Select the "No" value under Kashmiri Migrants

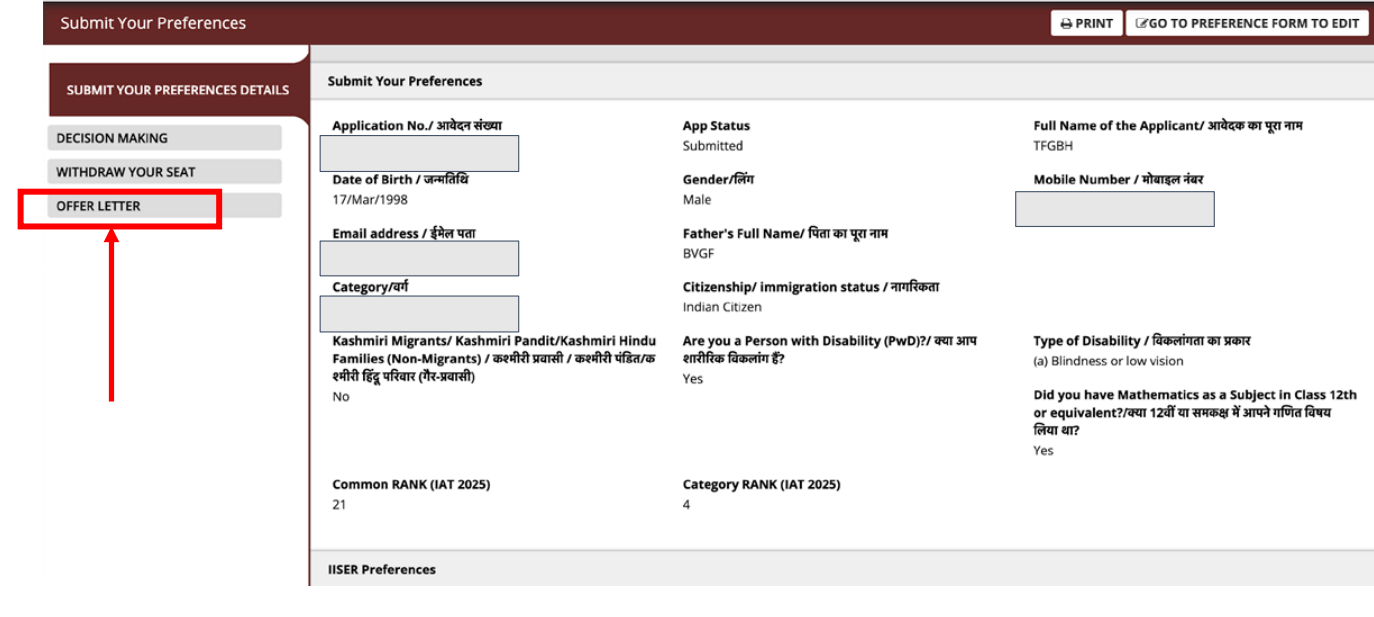(341, 397)
